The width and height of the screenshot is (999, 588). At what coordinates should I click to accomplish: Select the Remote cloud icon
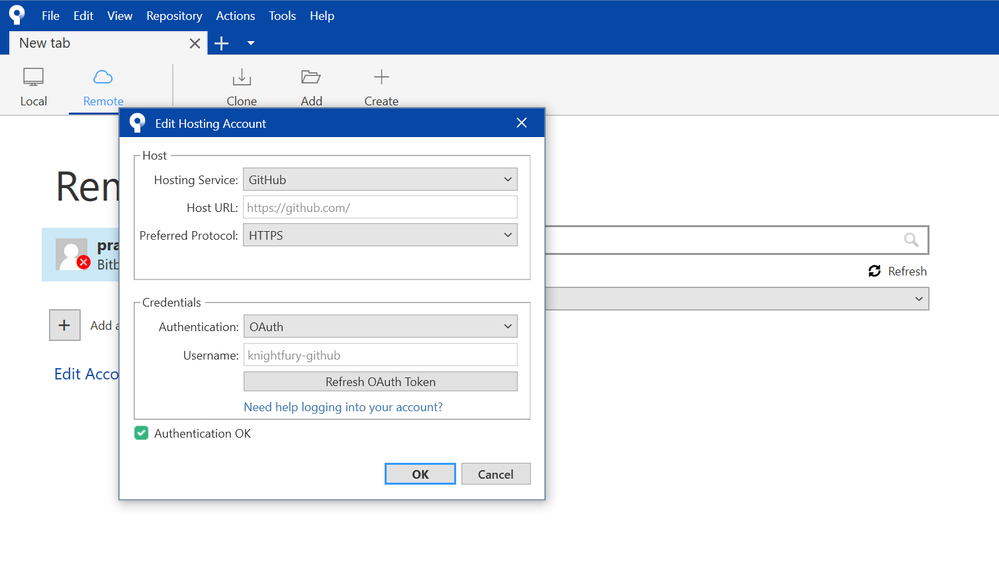(103, 77)
